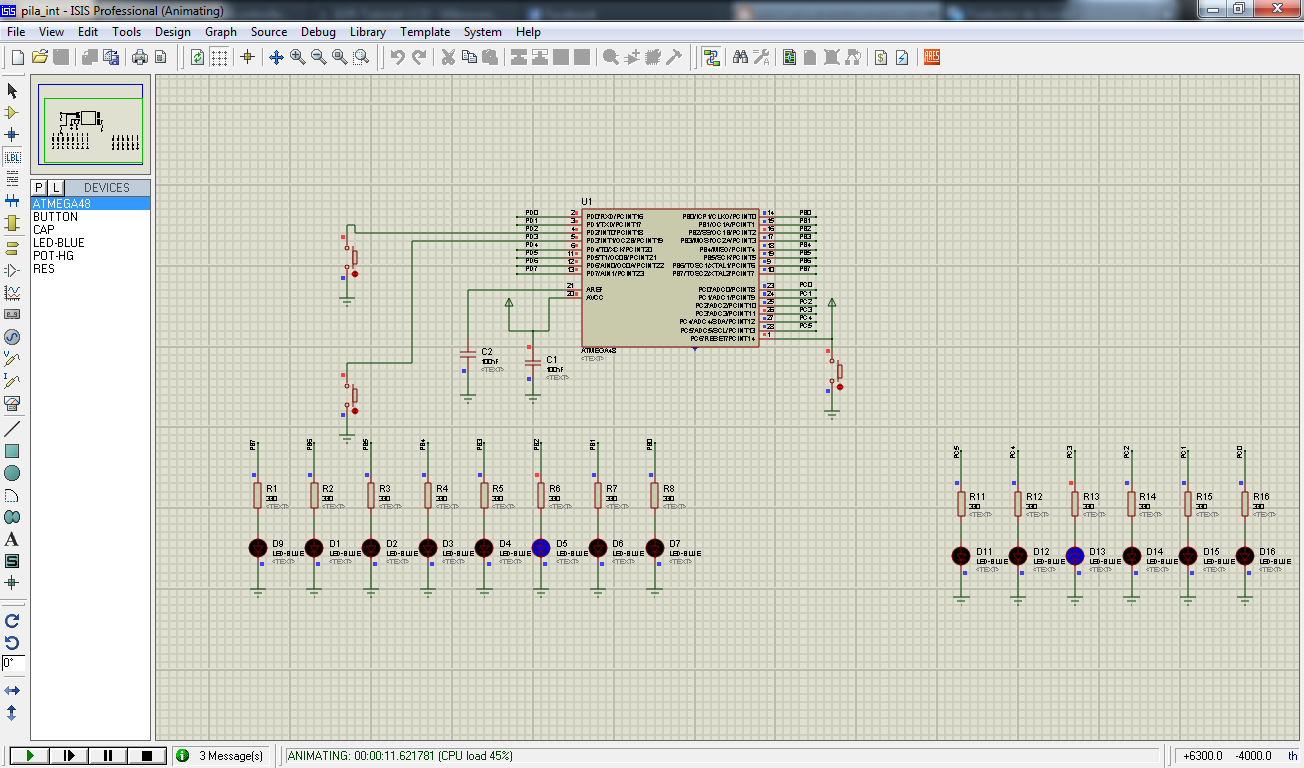Select the Selection pointer tool
This screenshot has height=768, width=1304.
(14, 90)
